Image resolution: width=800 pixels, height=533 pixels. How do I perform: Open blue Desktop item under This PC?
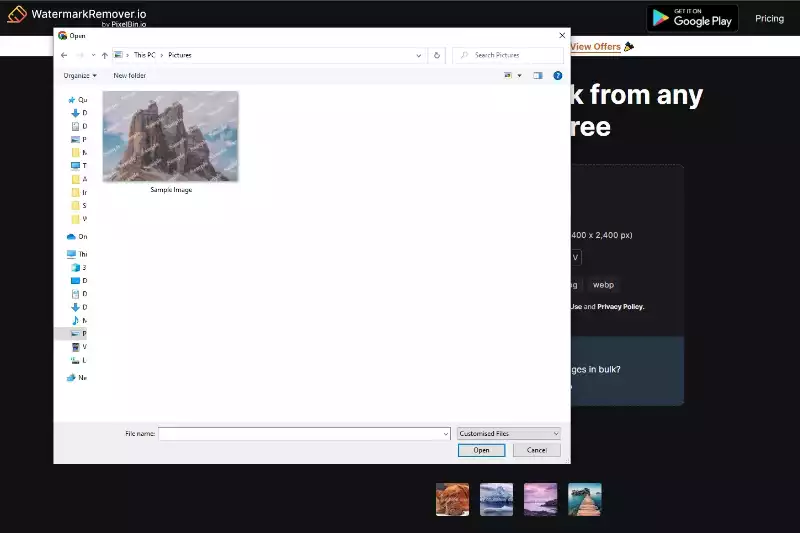point(79,281)
